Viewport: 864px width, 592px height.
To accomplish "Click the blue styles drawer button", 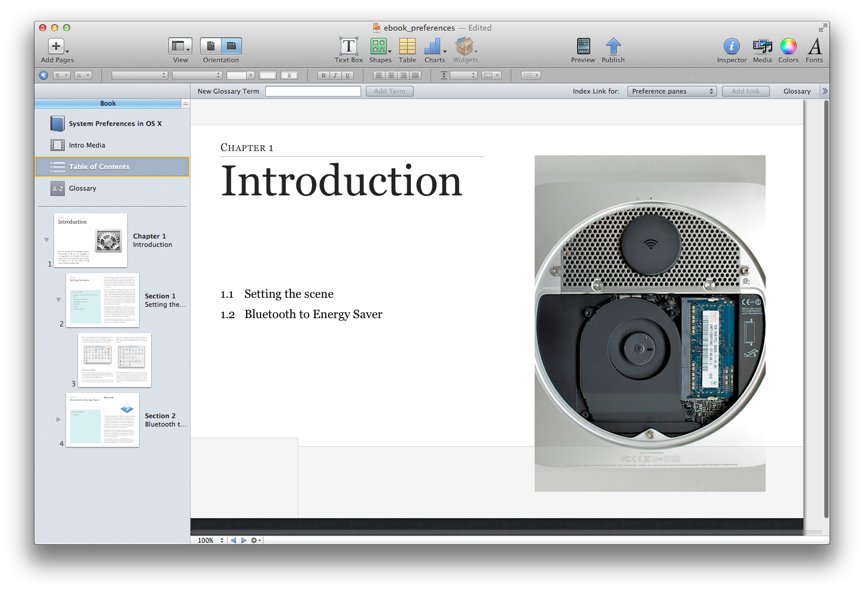I will point(44,75).
